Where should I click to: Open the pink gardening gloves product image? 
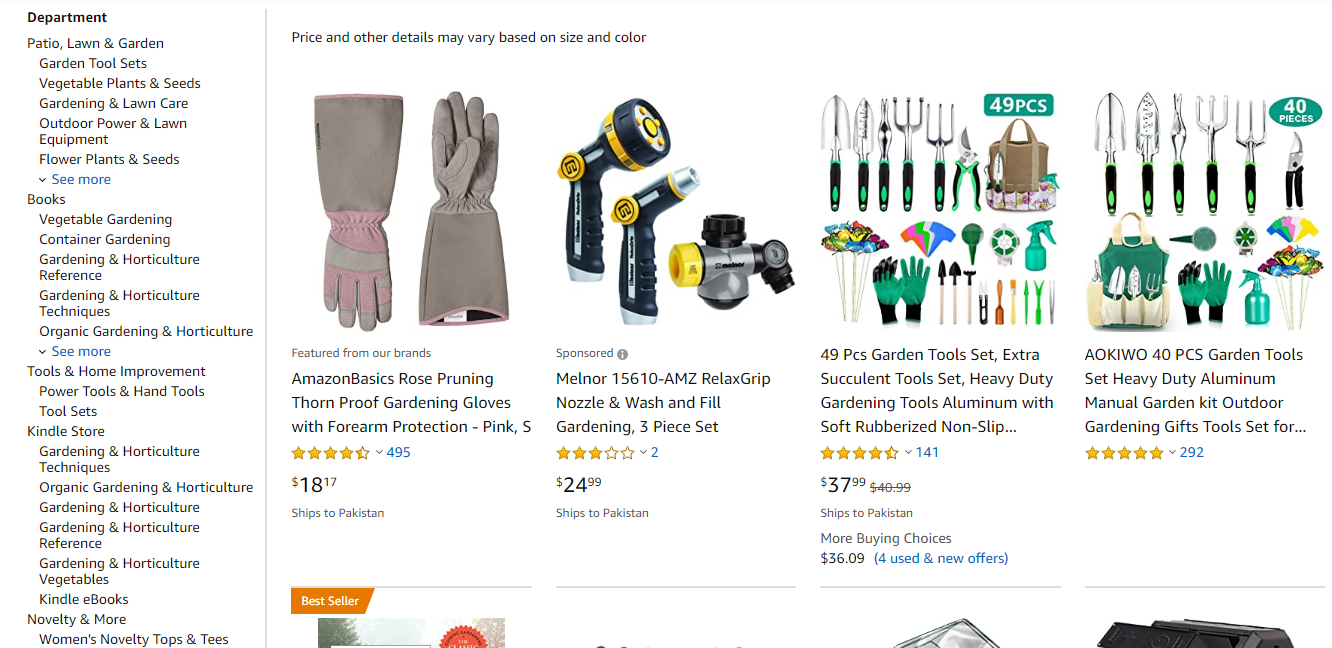tap(411, 209)
